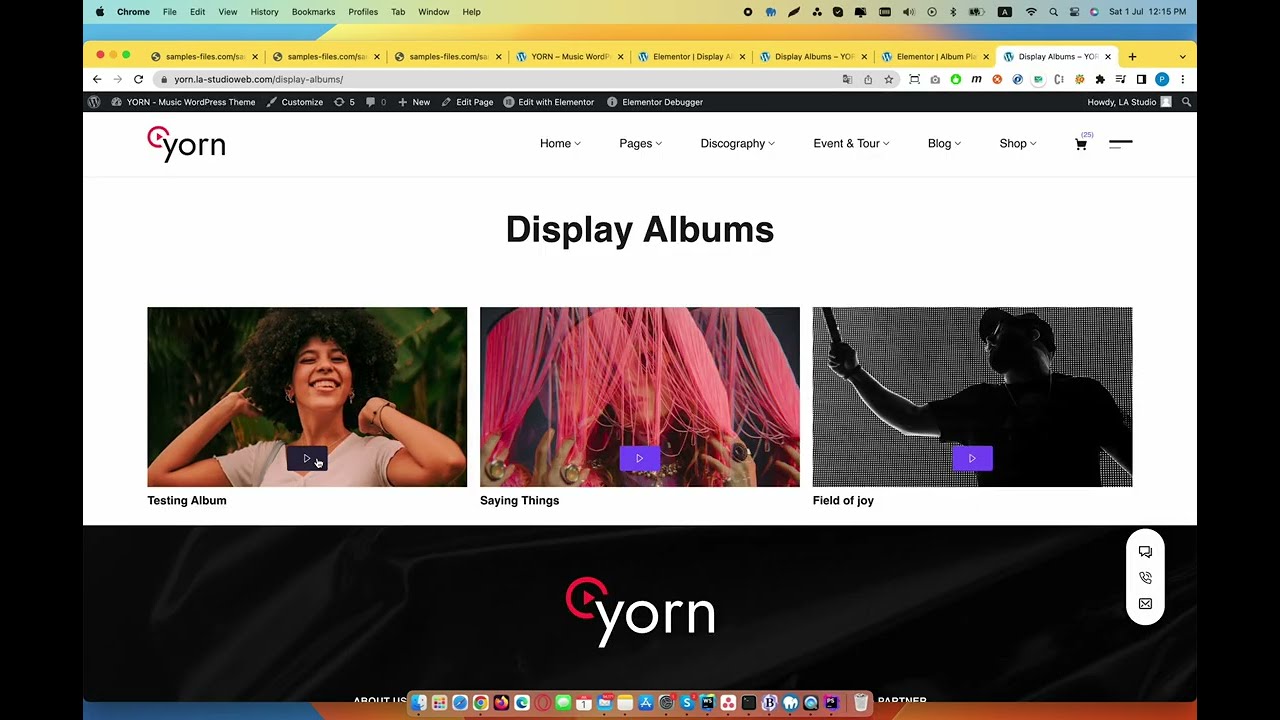Play the Field of joy album
1280x720 pixels.
pyautogui.click(x=972, y=459)
